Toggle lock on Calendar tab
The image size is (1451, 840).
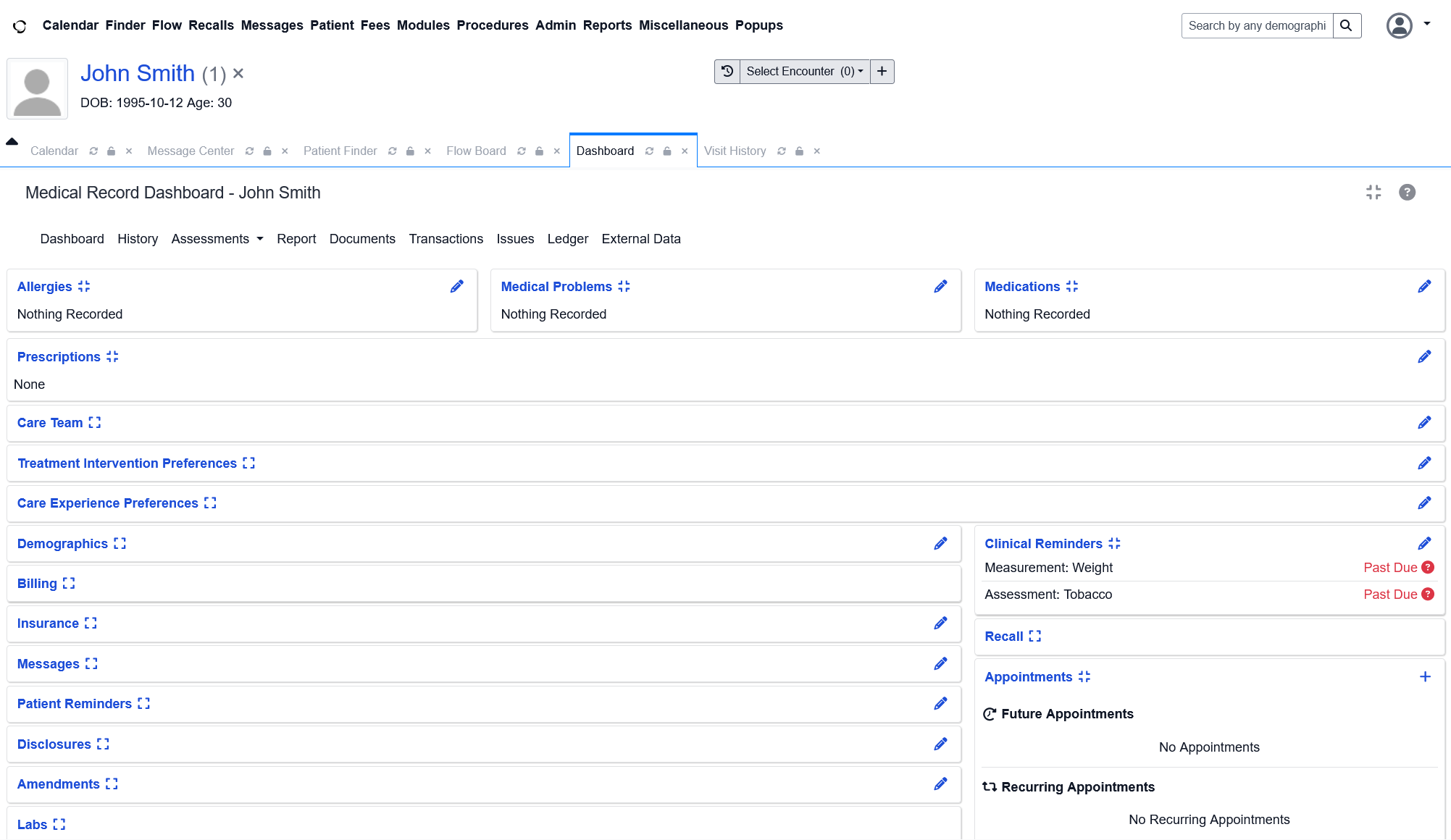[x=111, y=151]
